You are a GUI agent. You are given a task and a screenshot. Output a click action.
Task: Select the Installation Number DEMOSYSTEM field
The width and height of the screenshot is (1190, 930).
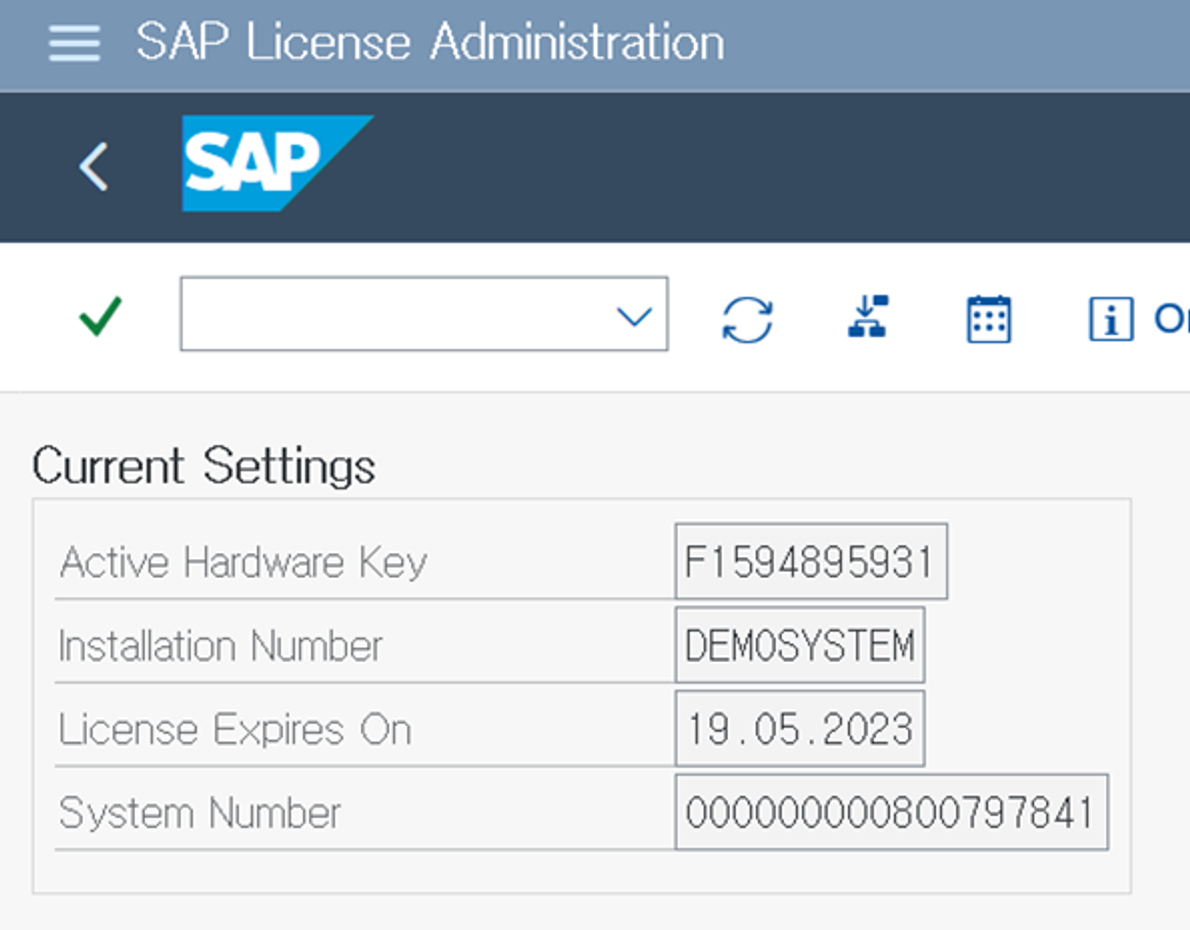coord(799,645)
